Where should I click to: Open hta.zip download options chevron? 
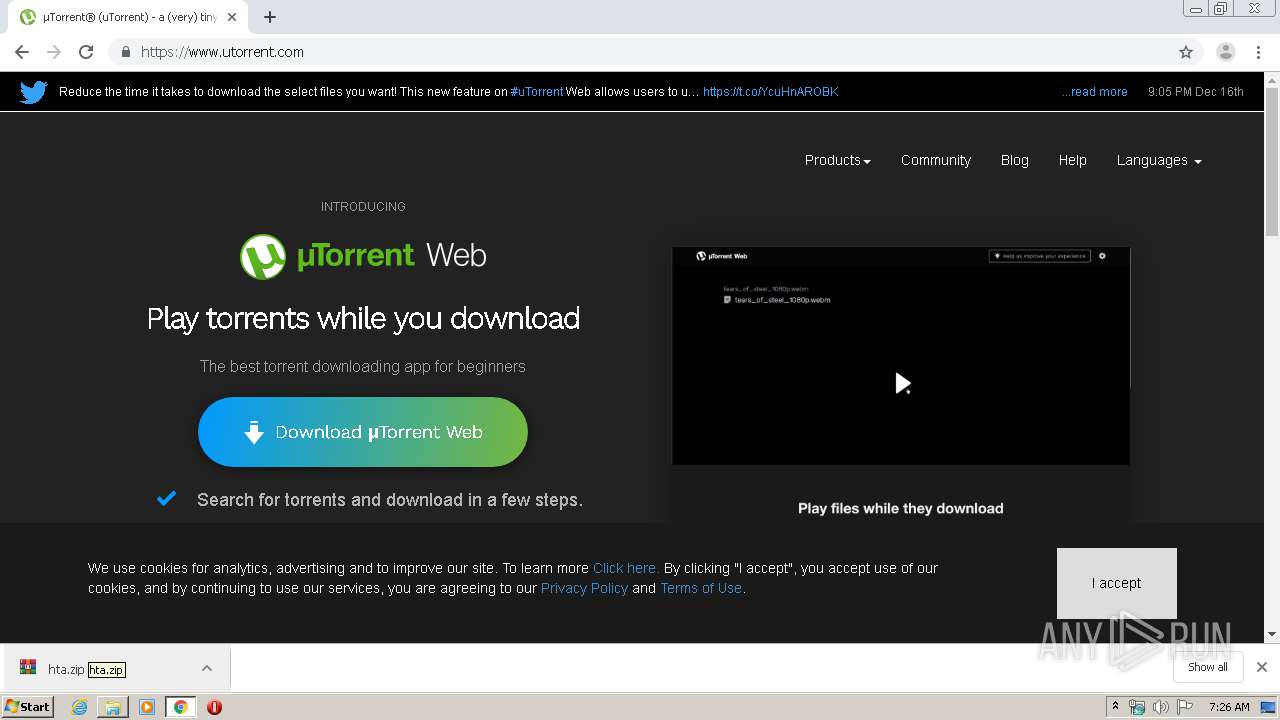tap(206, 668)
